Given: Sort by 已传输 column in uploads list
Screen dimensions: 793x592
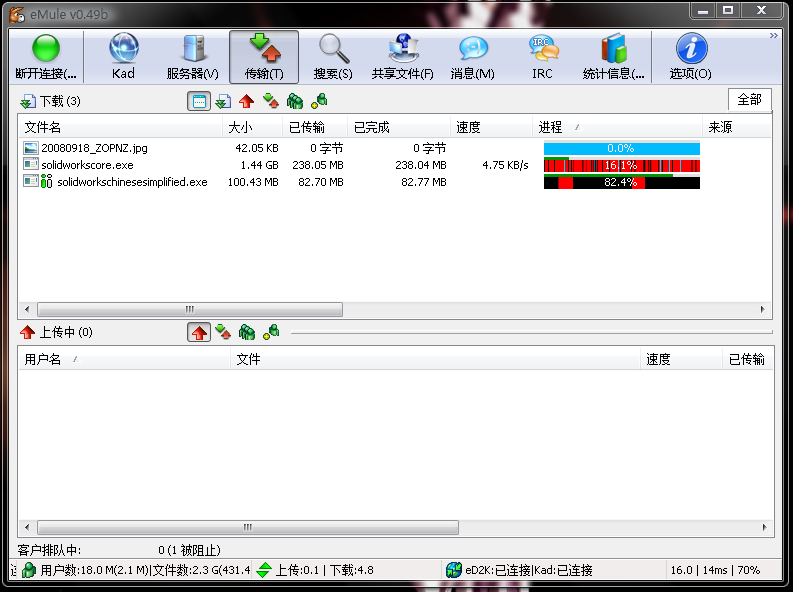Looking at the screenshot, I should (747, 359).
